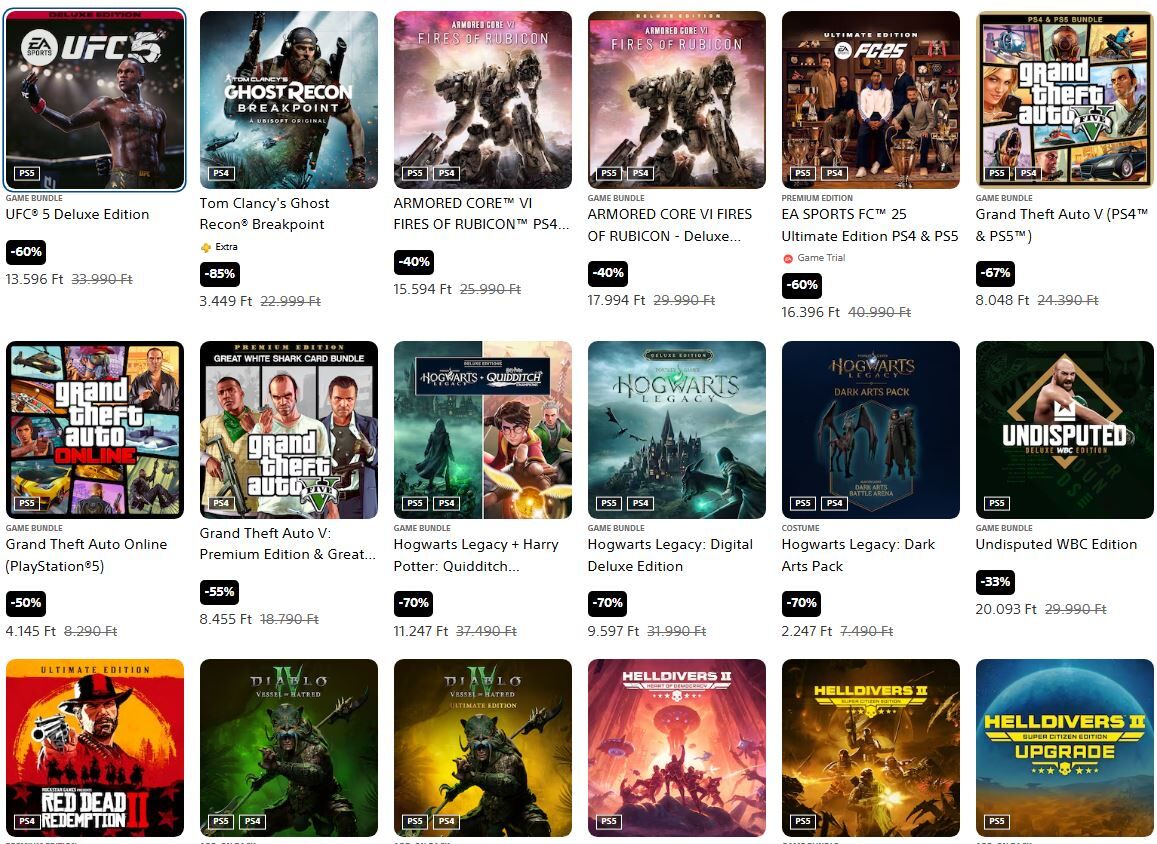Click the Game Trial icon under EA SPORTS FC 25
The width and height of the screenshot is (1157, 844).
coord(788,258)
